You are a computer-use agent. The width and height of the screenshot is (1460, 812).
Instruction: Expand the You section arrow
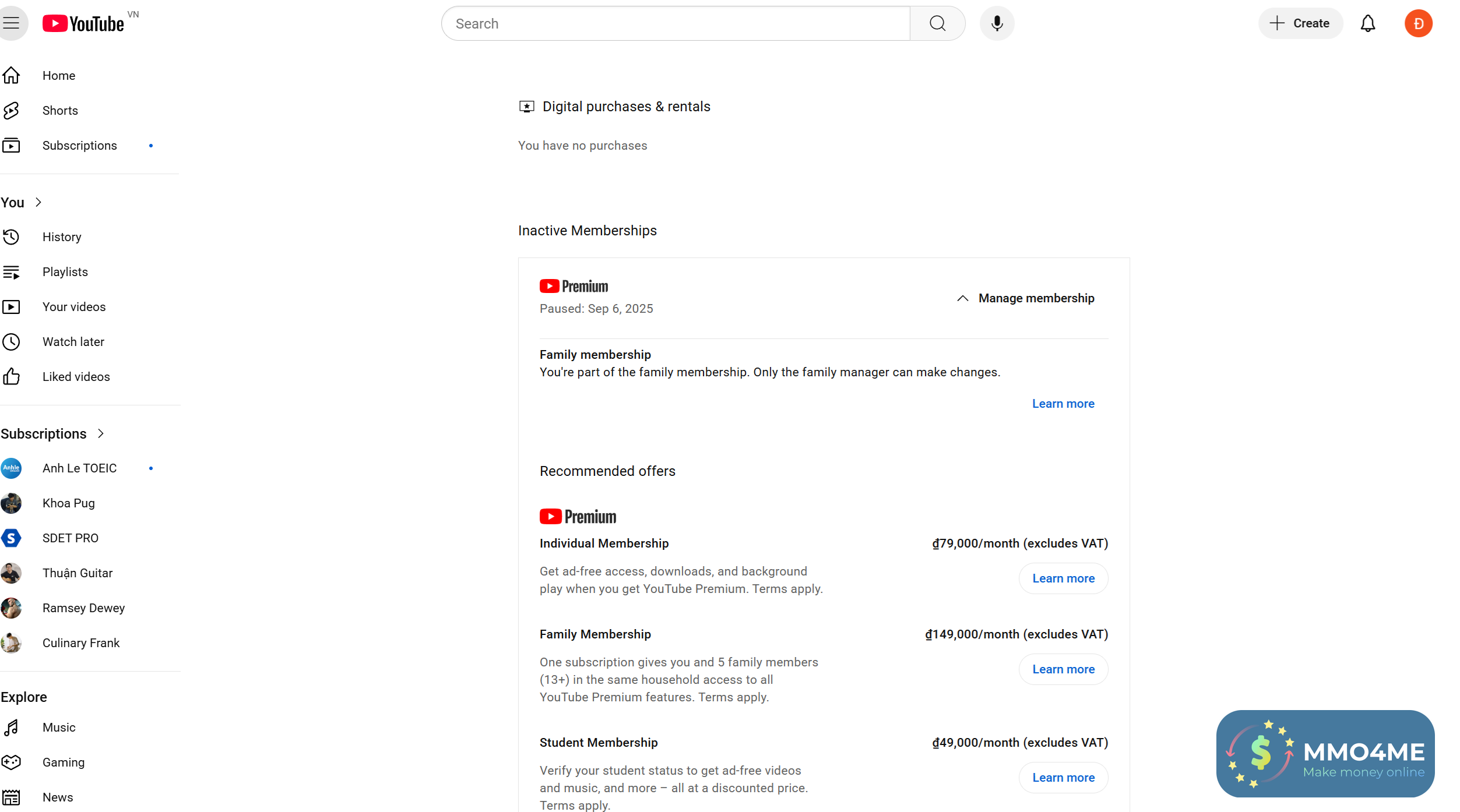click(38, 202)
